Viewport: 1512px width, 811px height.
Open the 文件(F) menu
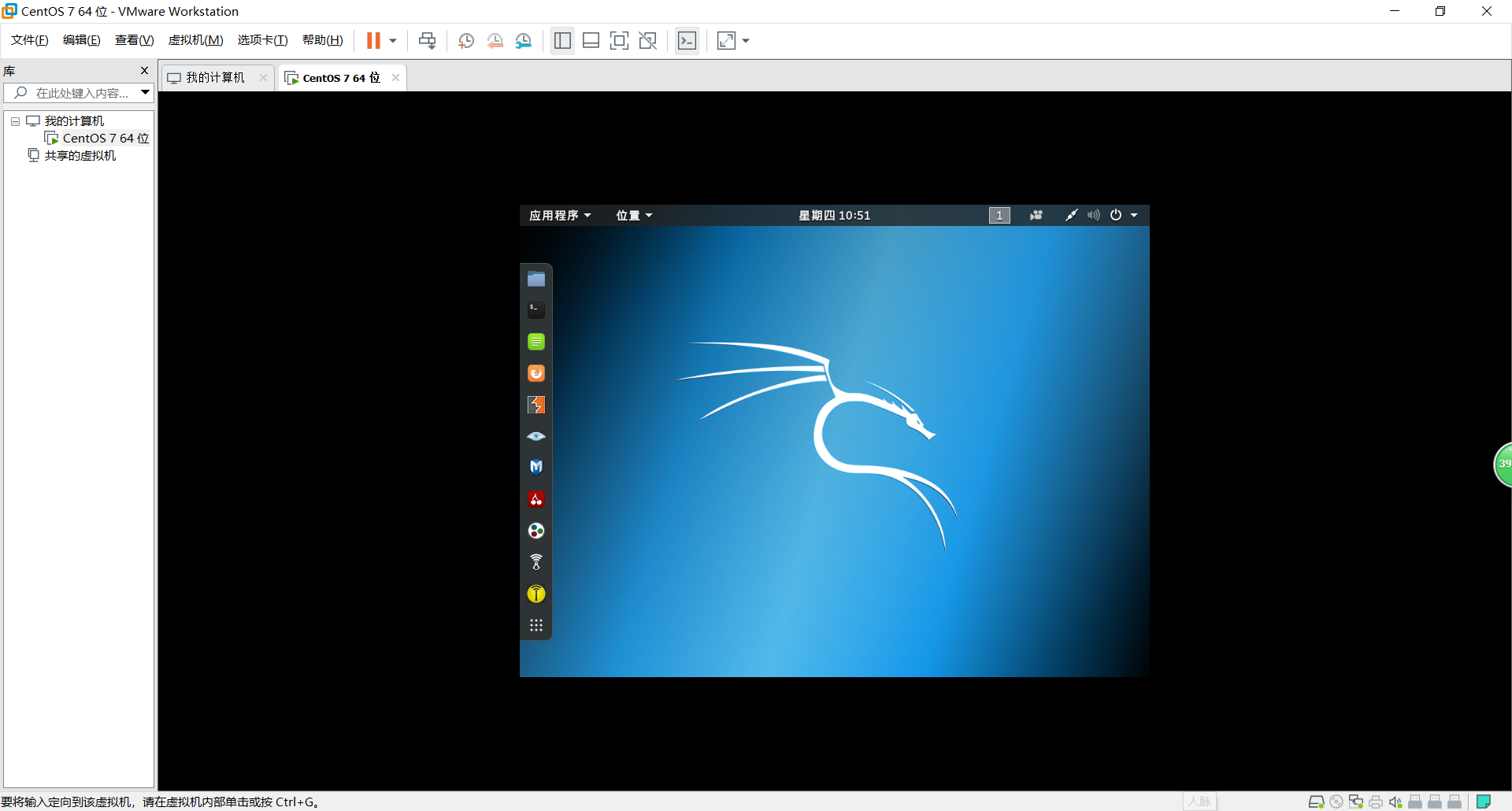pyautogui.click(x=30, y=40)
